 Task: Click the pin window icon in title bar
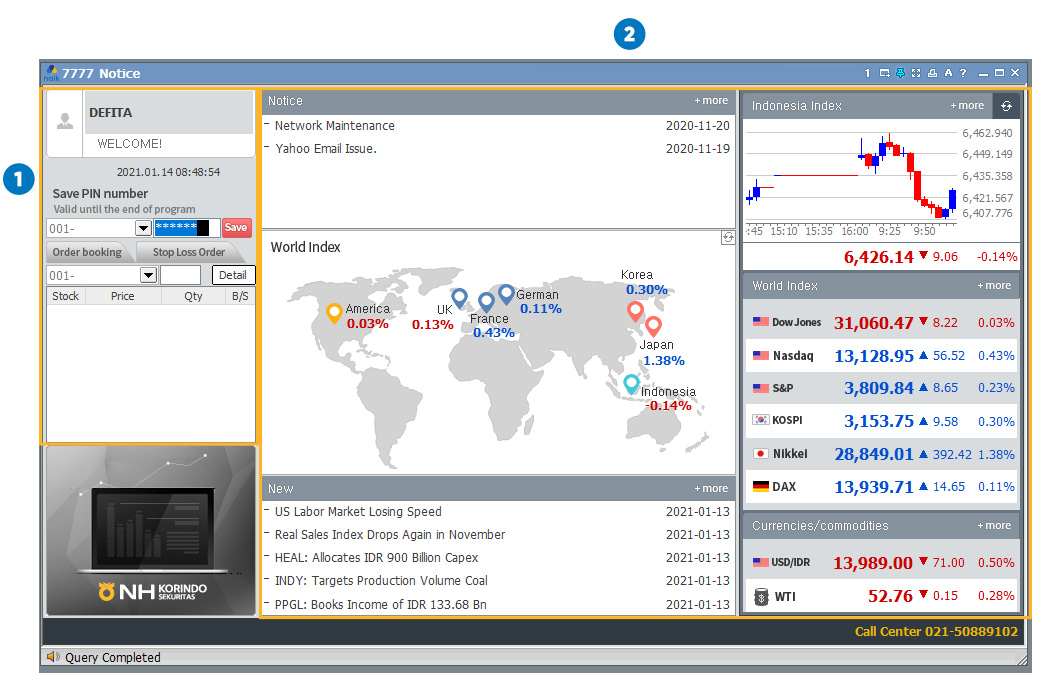tap(900, 73)
